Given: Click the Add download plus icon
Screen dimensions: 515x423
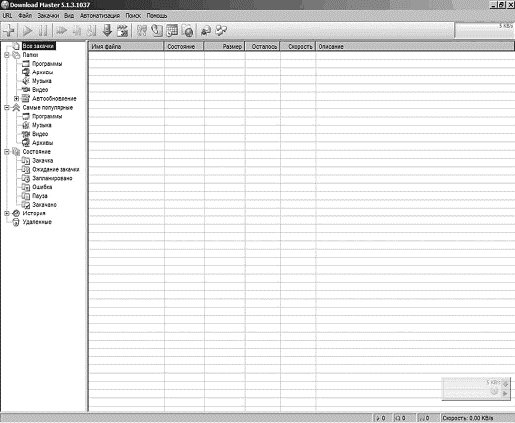Looking at the screenshot, I should pos(9,31).
